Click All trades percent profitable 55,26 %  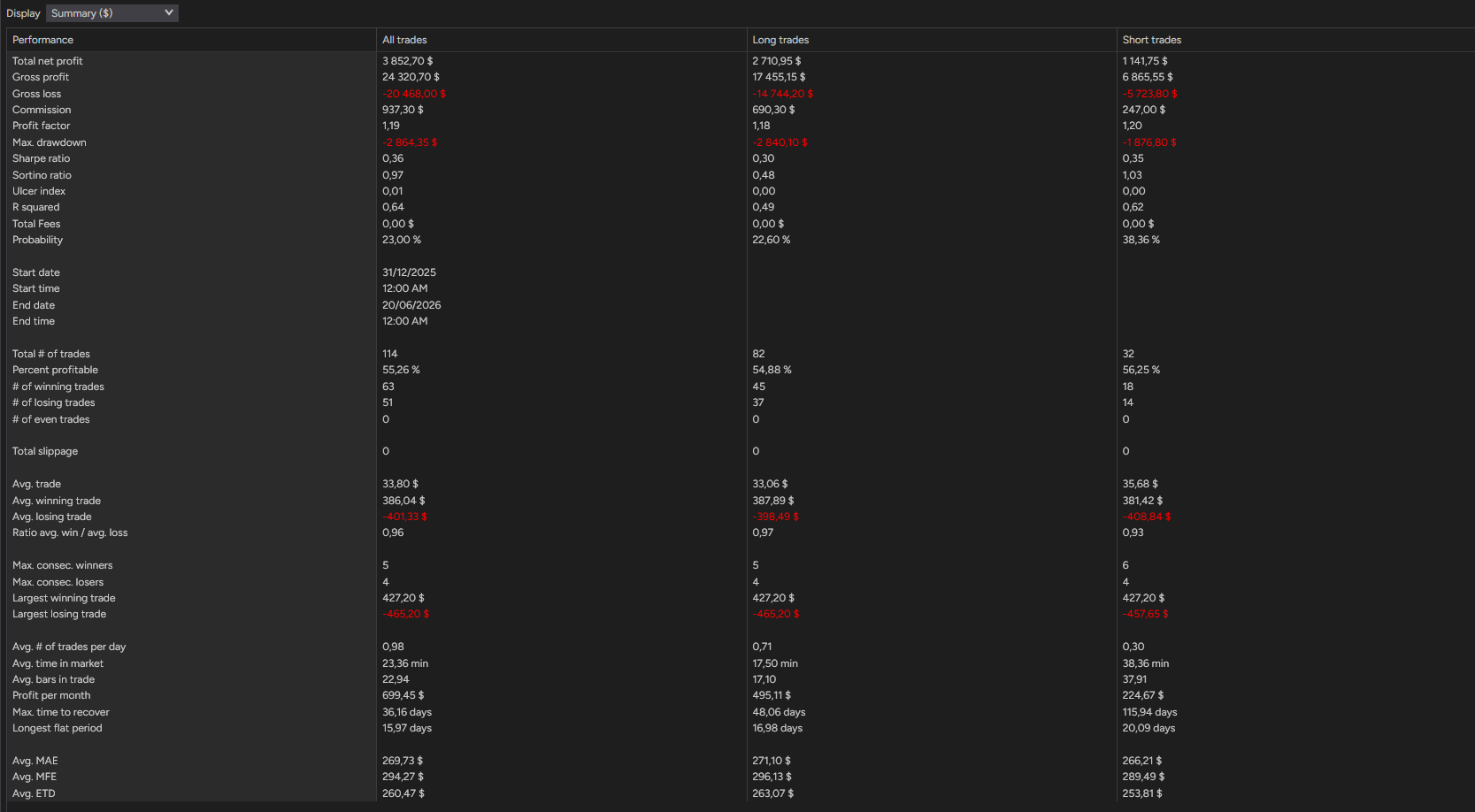[x=401, y=370]
